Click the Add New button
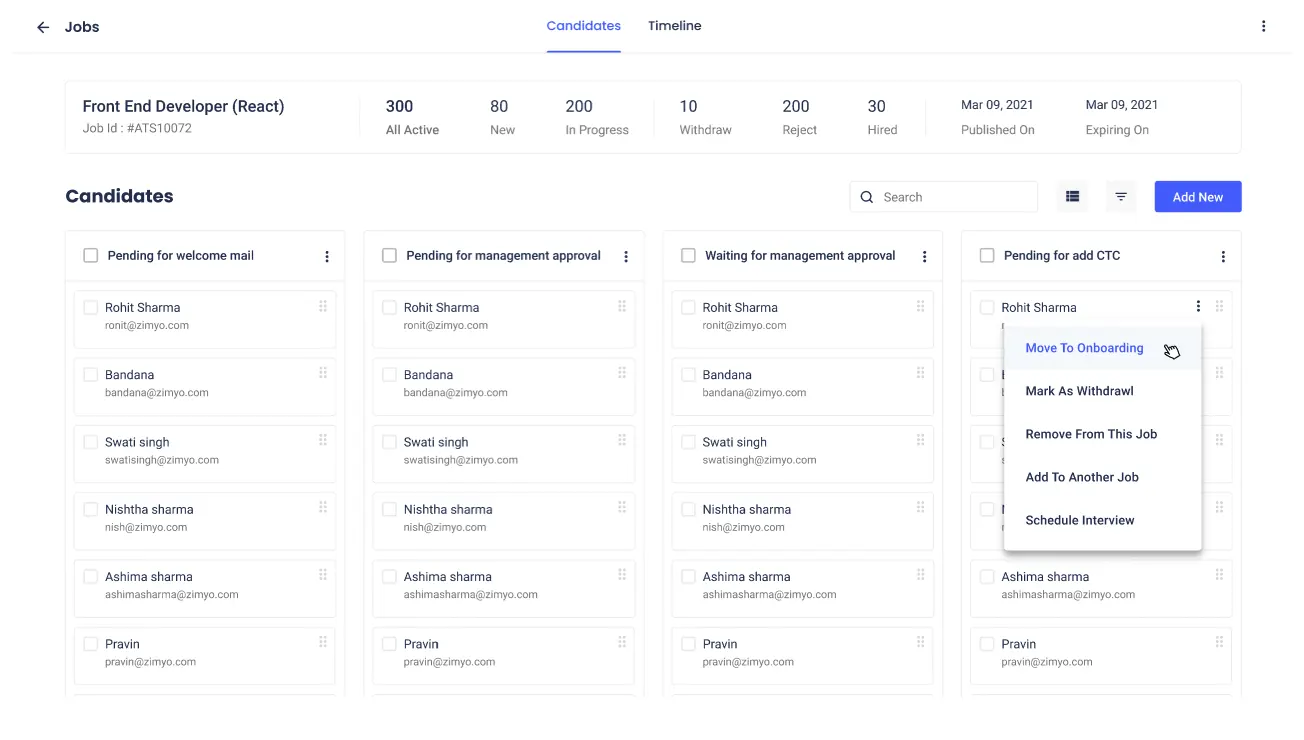This screenshot has width=1304, height=740. click(x=1198, y=197)
